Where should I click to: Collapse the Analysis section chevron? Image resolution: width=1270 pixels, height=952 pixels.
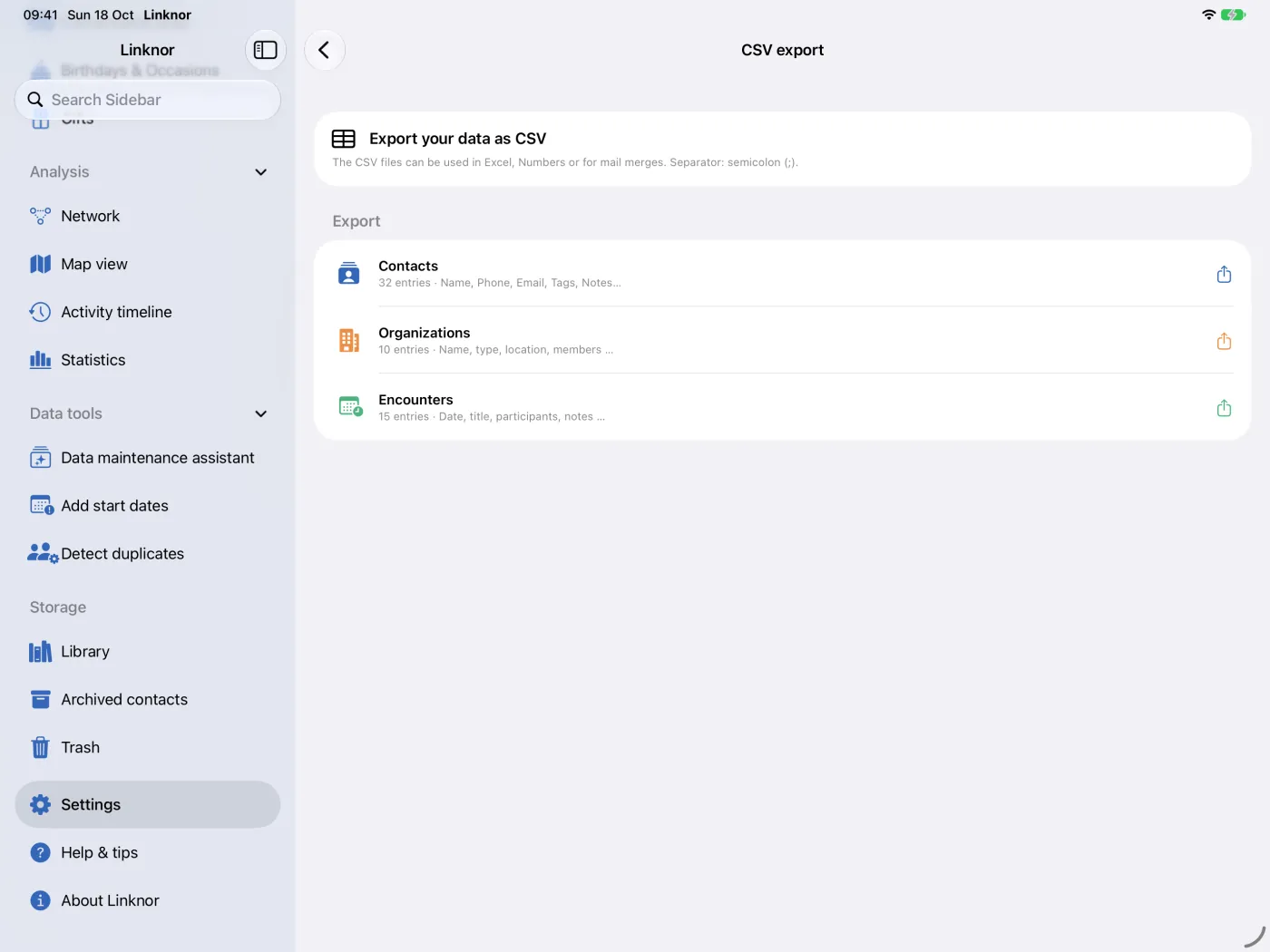(261, 172)
